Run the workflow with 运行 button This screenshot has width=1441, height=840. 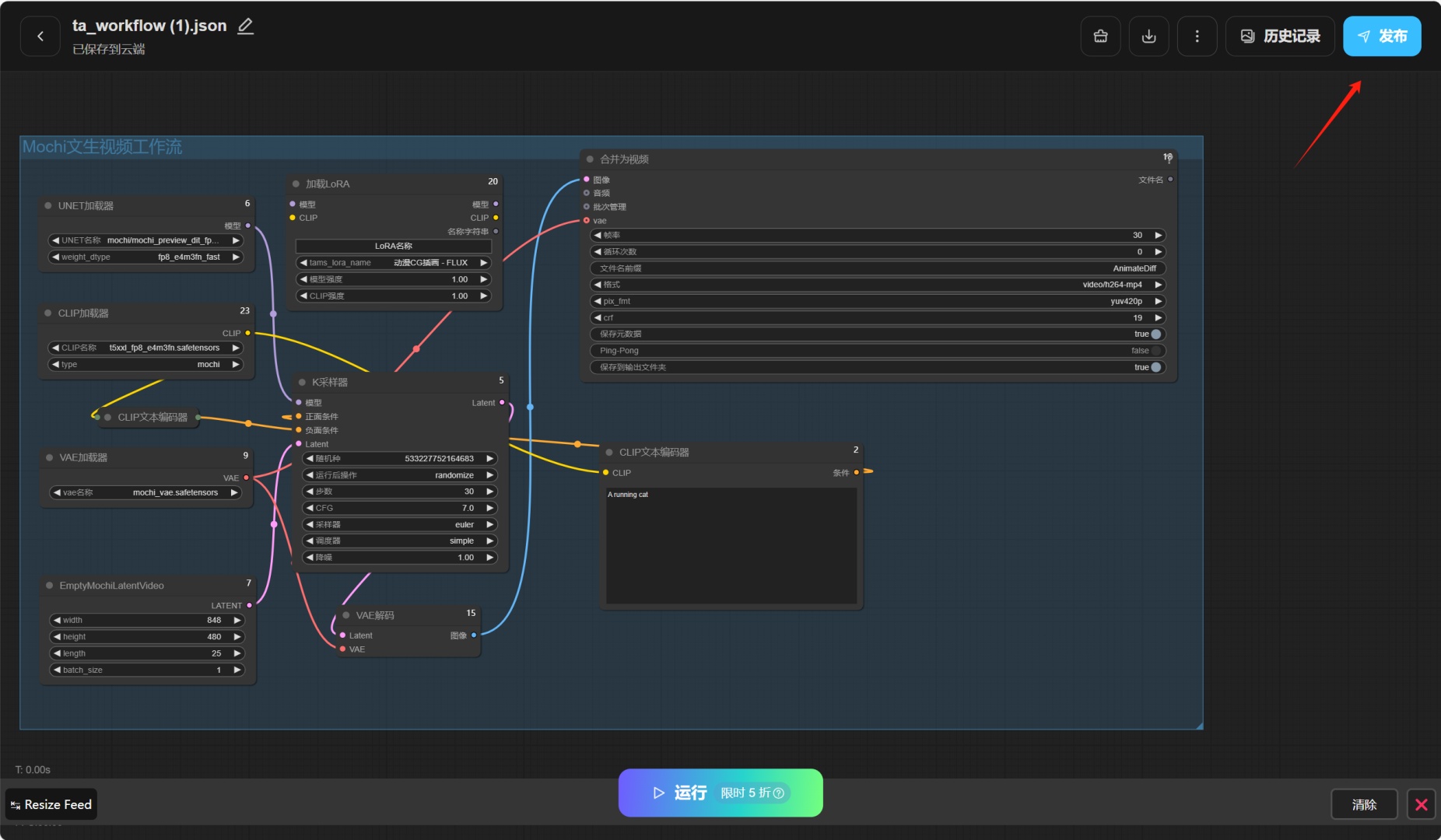pyautogui.click(x=720, y=793)
